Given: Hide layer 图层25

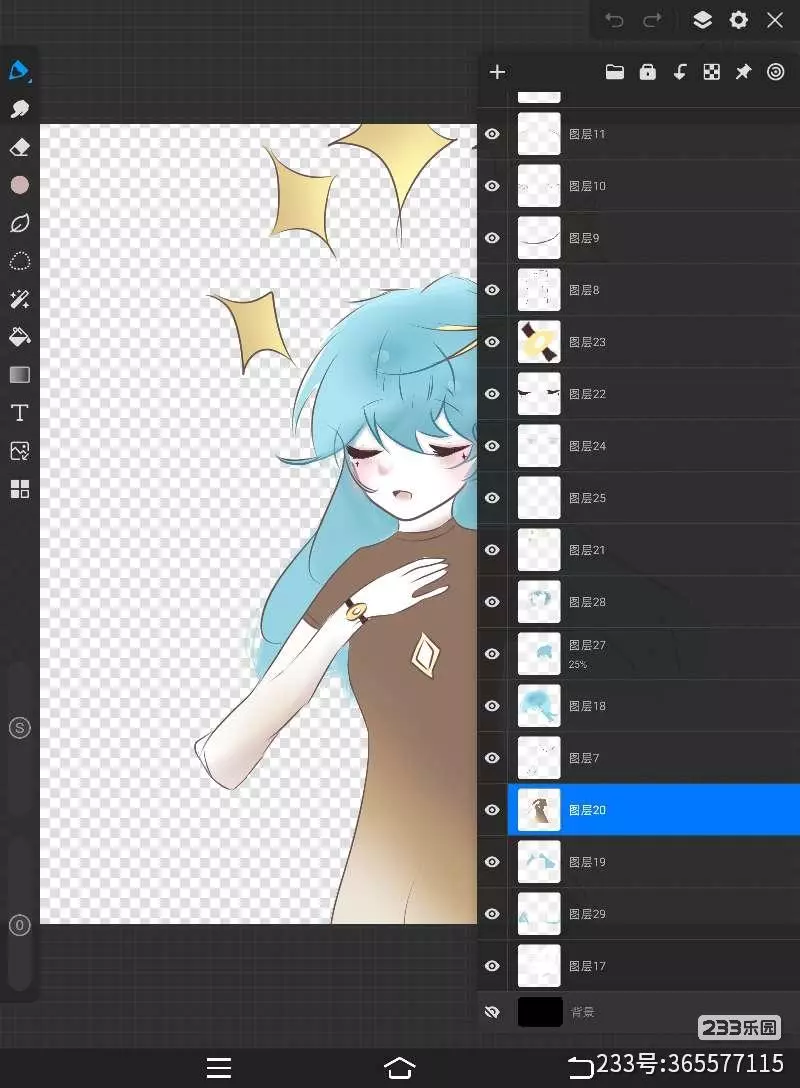Looking at the screenshot, I should point(492,498).
